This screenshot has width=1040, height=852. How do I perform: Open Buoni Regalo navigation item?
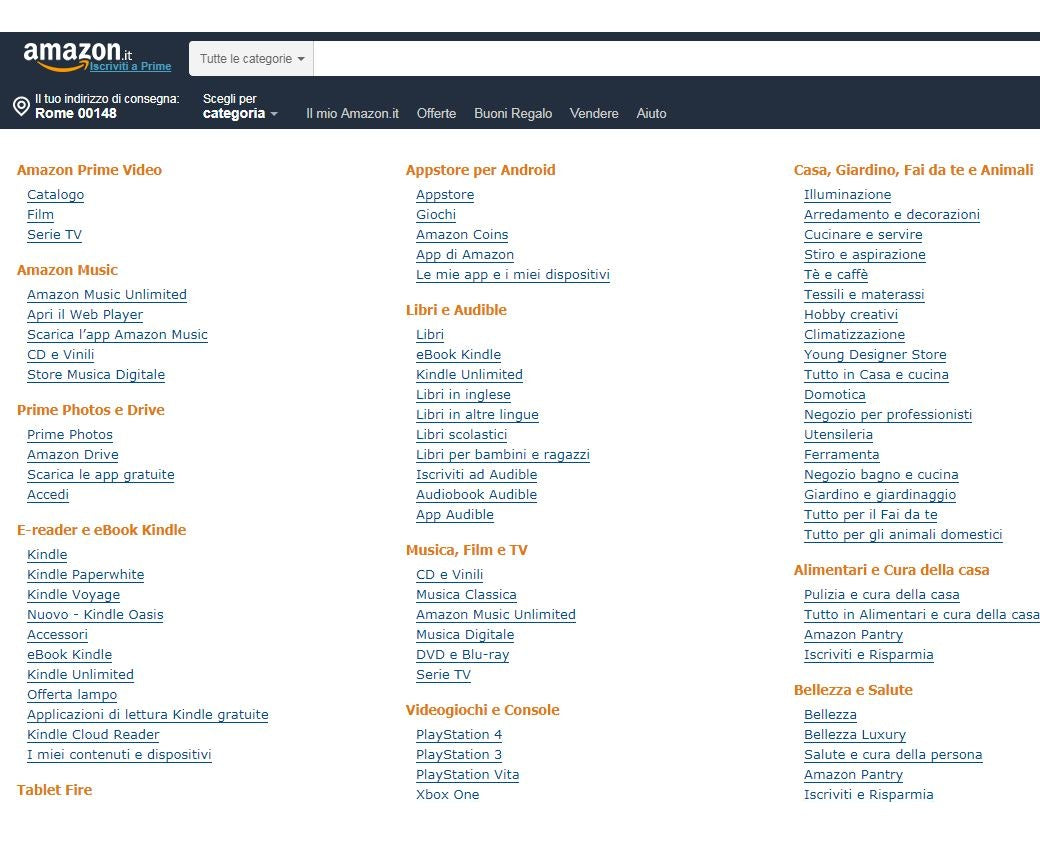(x=513, y=113)
